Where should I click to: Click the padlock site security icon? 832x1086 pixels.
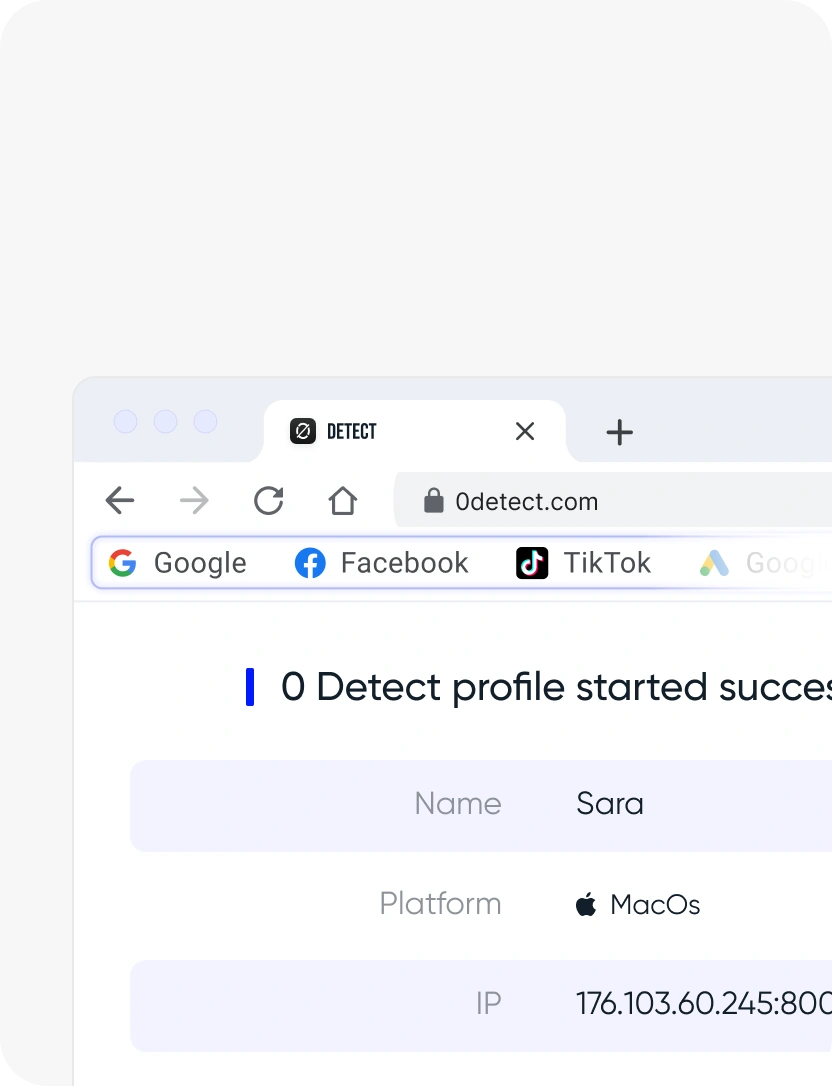433,501
